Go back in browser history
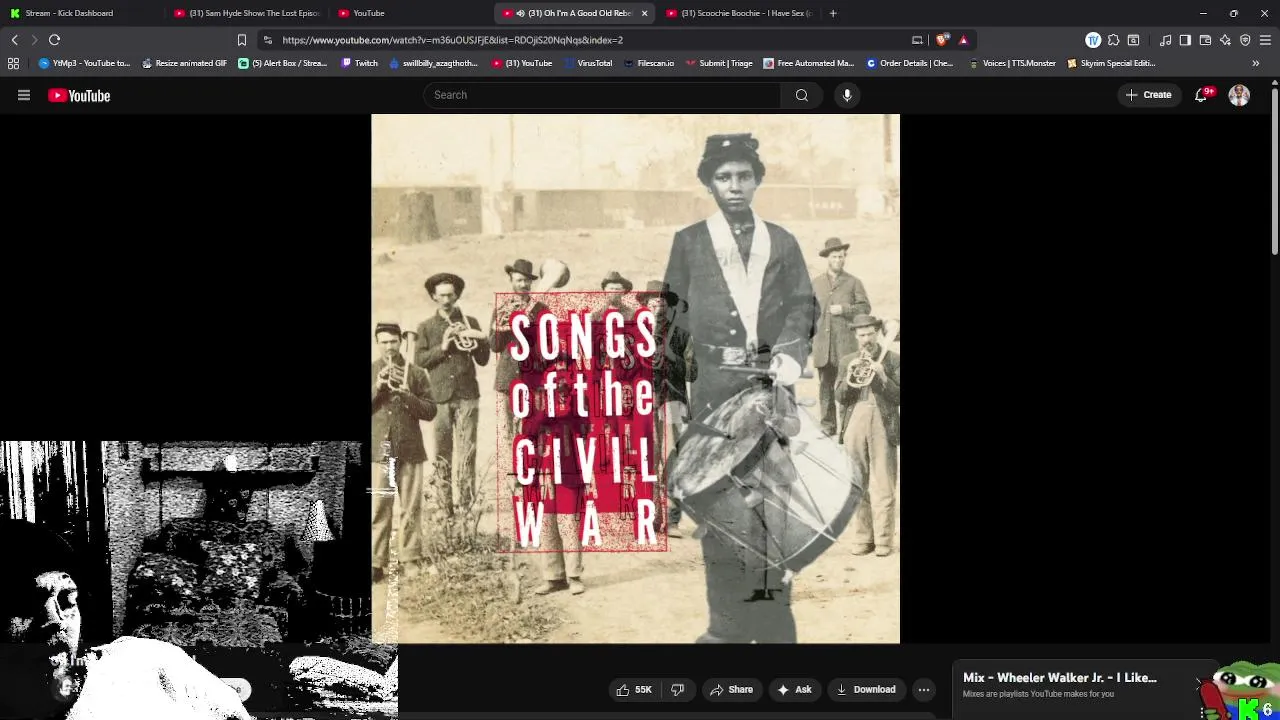Image resolution: width=1280 pixels, height=720 pixels. coord(15,40)
